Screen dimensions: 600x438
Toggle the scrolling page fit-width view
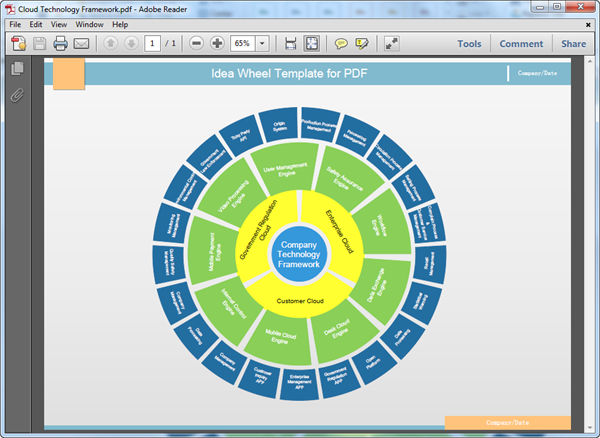[290, 44]
